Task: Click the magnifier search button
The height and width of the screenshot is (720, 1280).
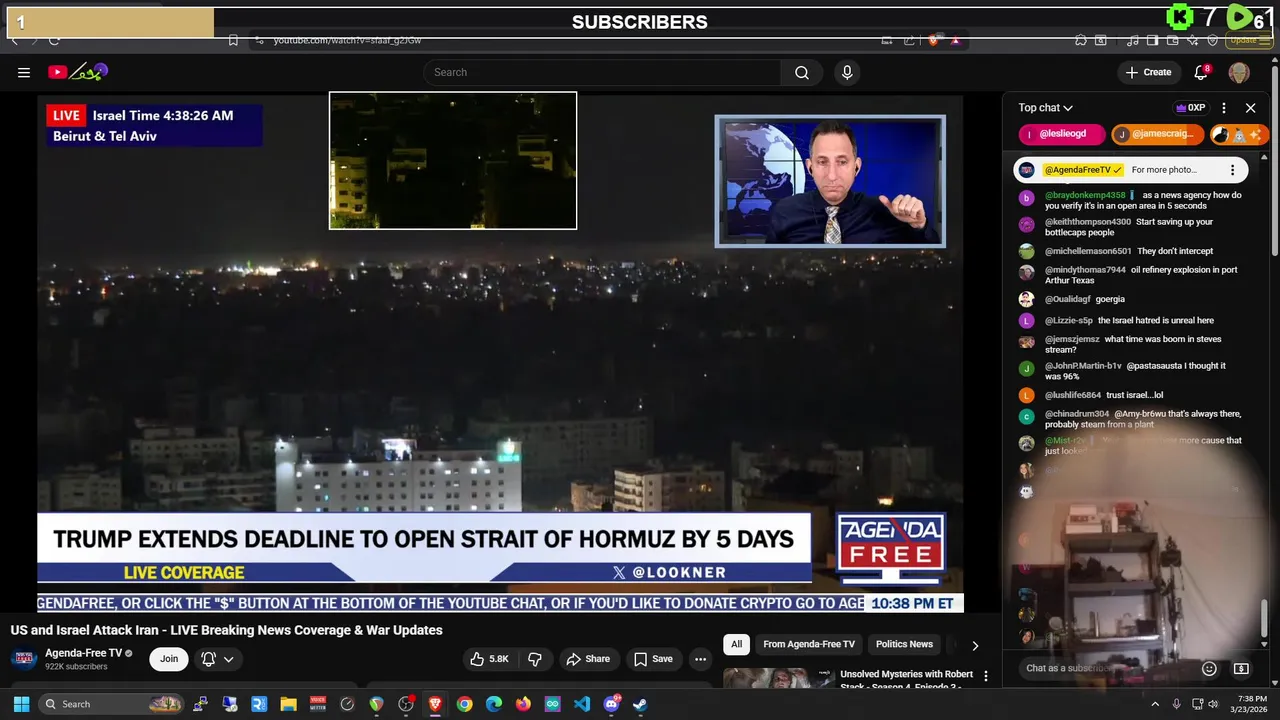Action: pyautogui.click(x=802, y=72)
